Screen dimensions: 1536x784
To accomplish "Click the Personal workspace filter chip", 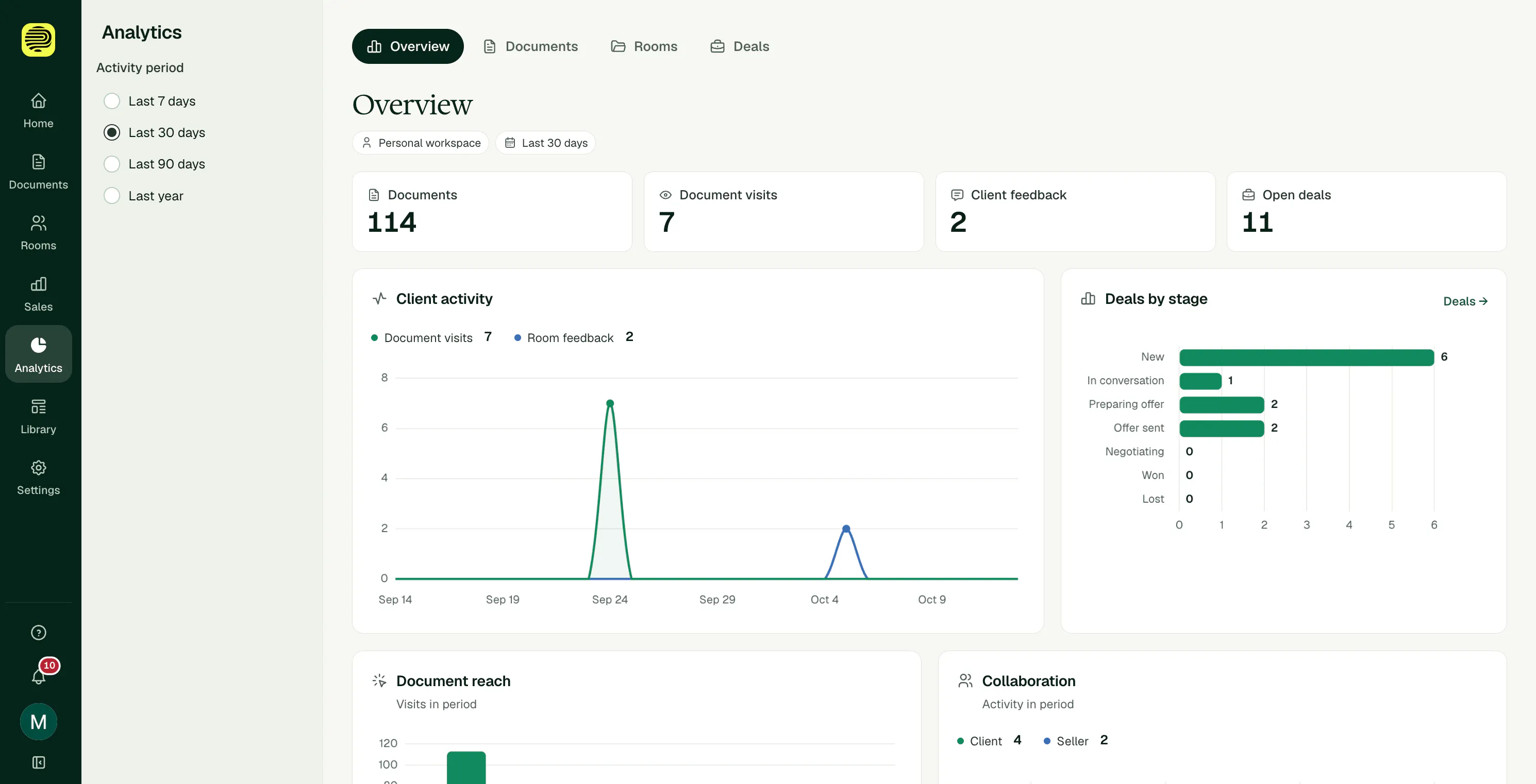I will [421, 143].
